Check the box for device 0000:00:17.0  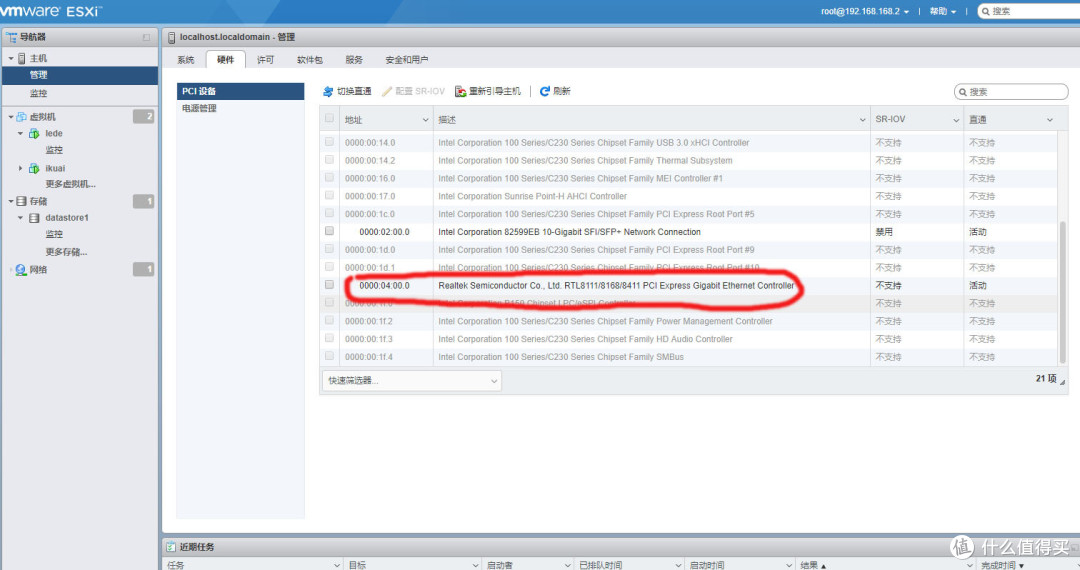[329, 196]
